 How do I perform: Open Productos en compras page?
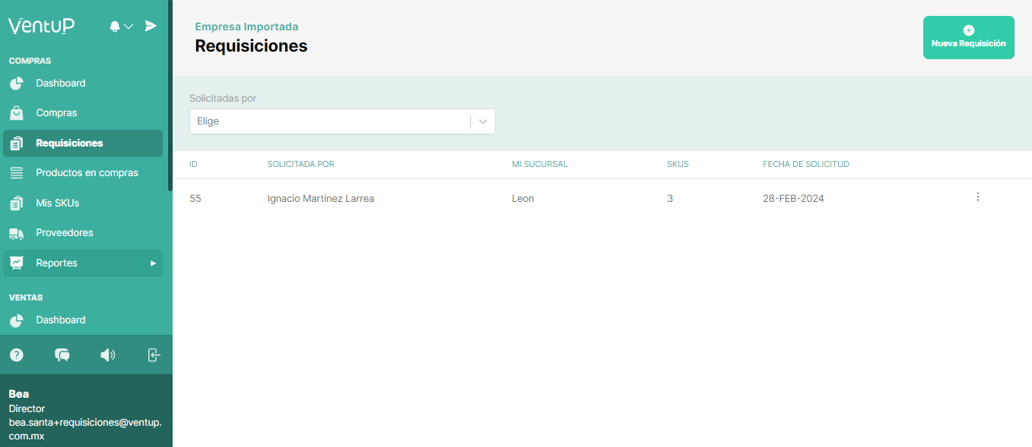tap(86, 173)
